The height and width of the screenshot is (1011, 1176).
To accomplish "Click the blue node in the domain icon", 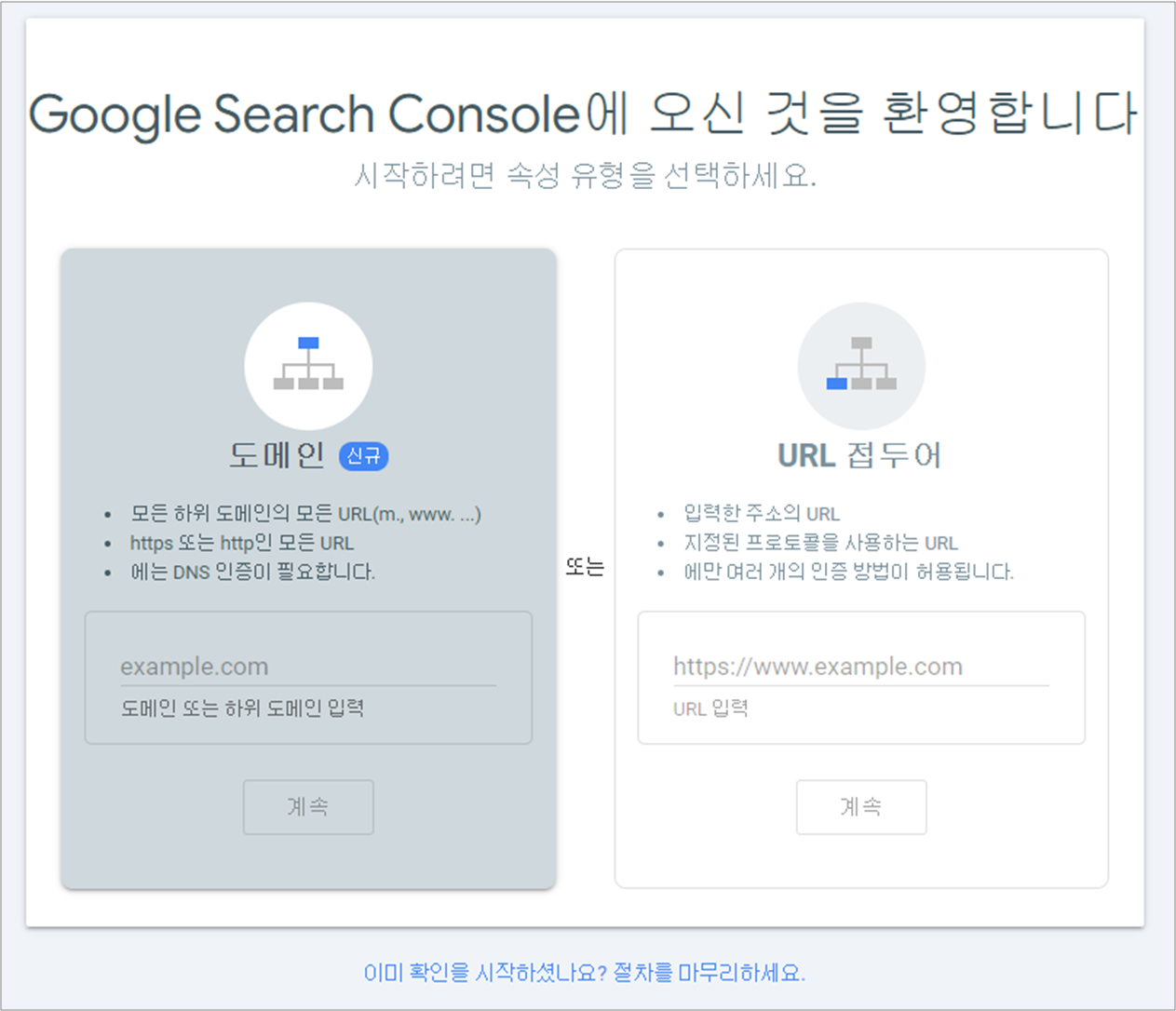I will click(x=308, y=344).
